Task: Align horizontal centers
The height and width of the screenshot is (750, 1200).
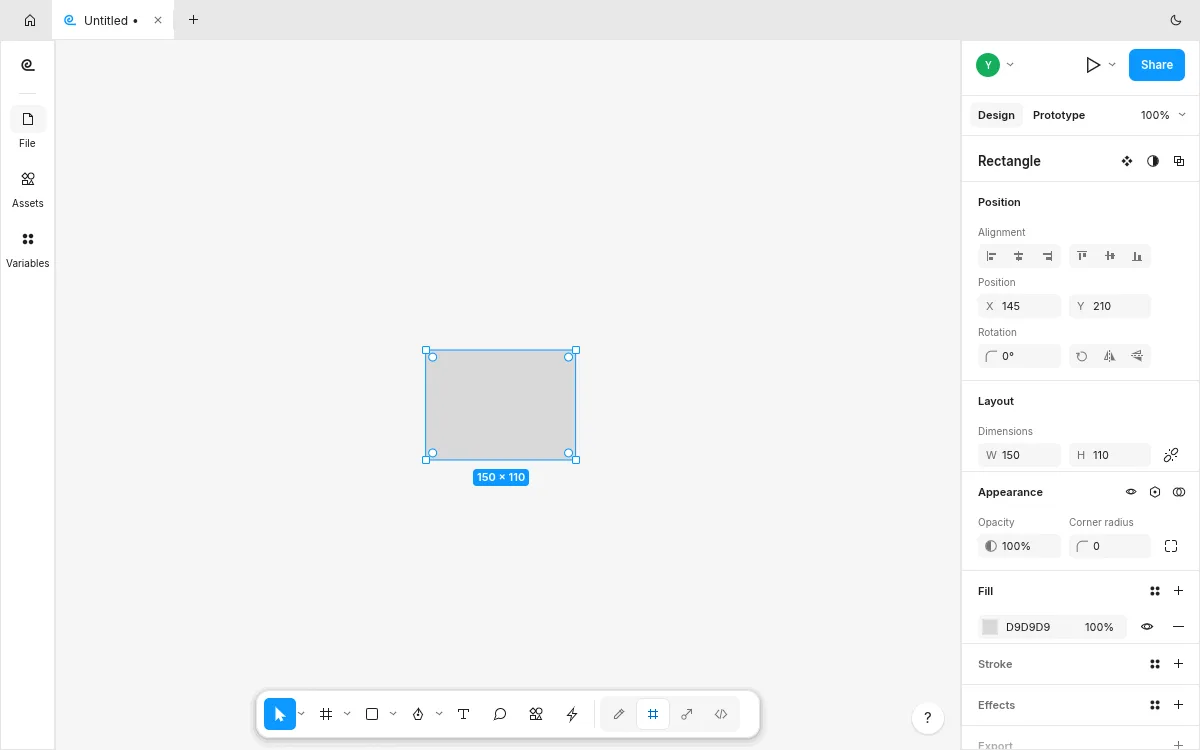Action: pos(1019,256)
